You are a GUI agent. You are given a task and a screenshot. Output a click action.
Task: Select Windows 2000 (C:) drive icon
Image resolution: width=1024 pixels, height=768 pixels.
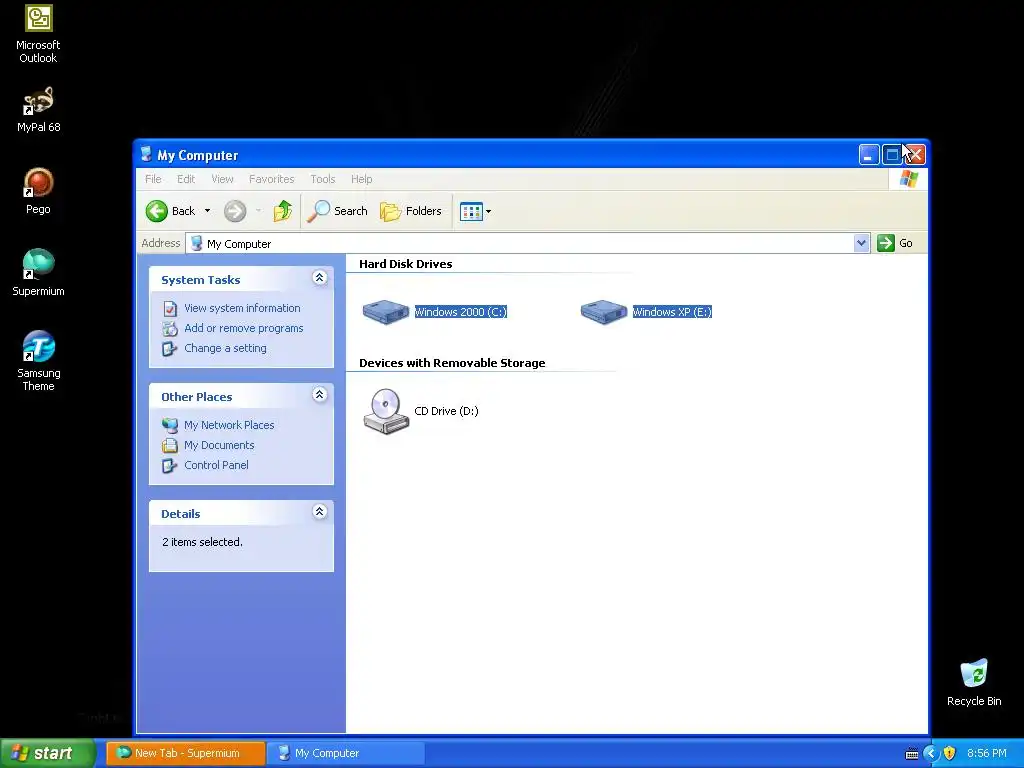click(386, 312)
